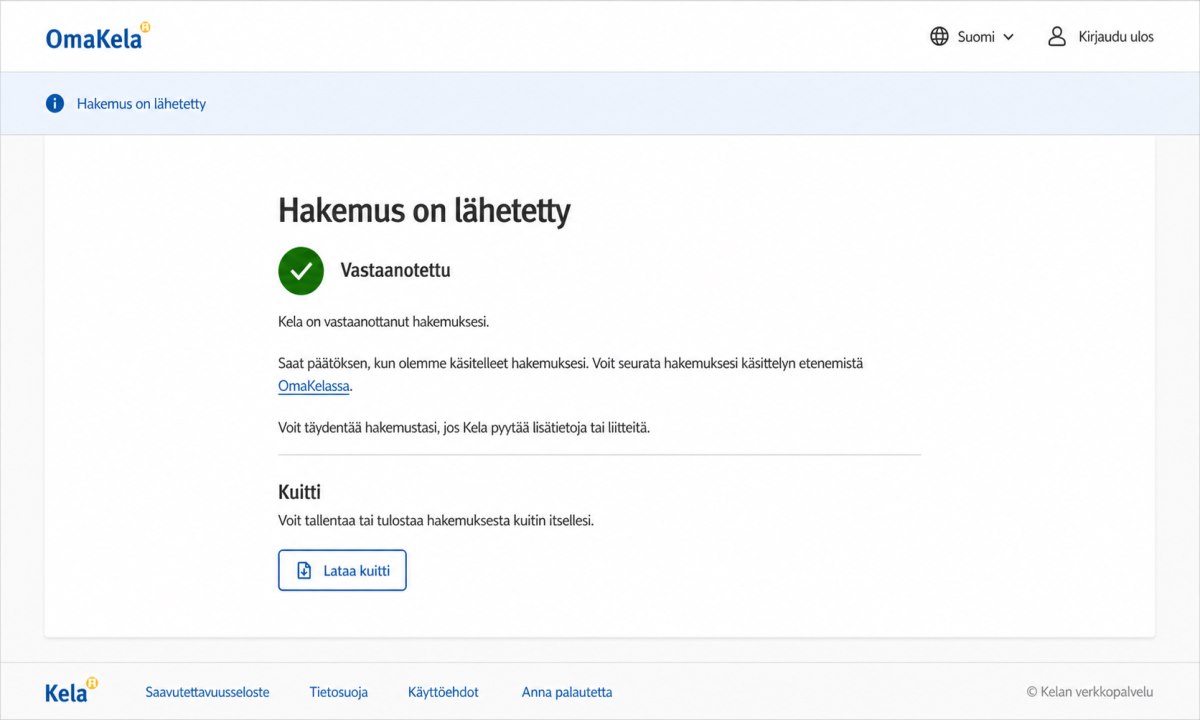Click 'Kela on vastaanottanut hakemuksesi.' text
This screenshot has height=720, width=1200.
pos(384,322)
